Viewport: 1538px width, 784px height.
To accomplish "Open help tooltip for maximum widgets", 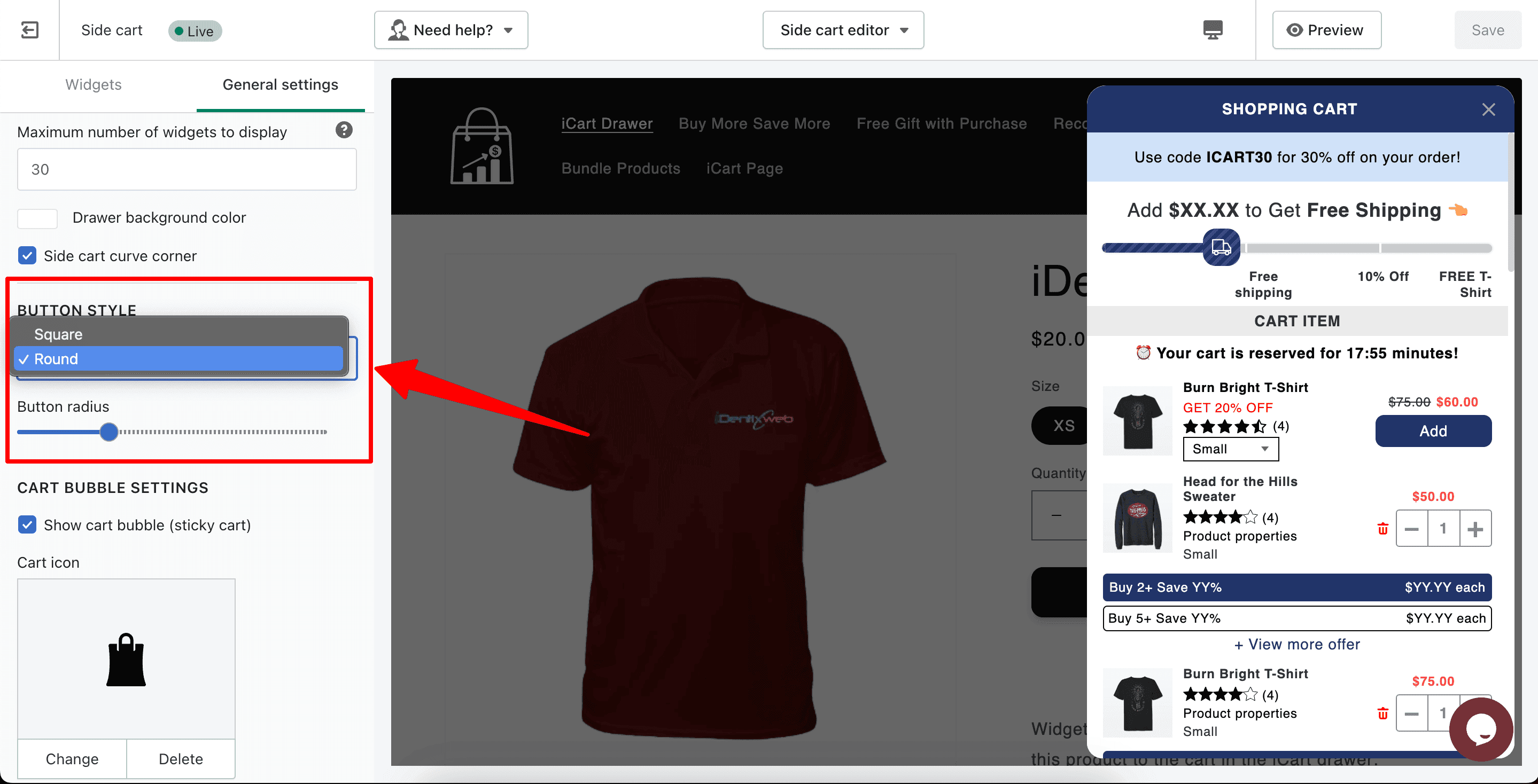I will pyautogui.click(x=344, y=131).
